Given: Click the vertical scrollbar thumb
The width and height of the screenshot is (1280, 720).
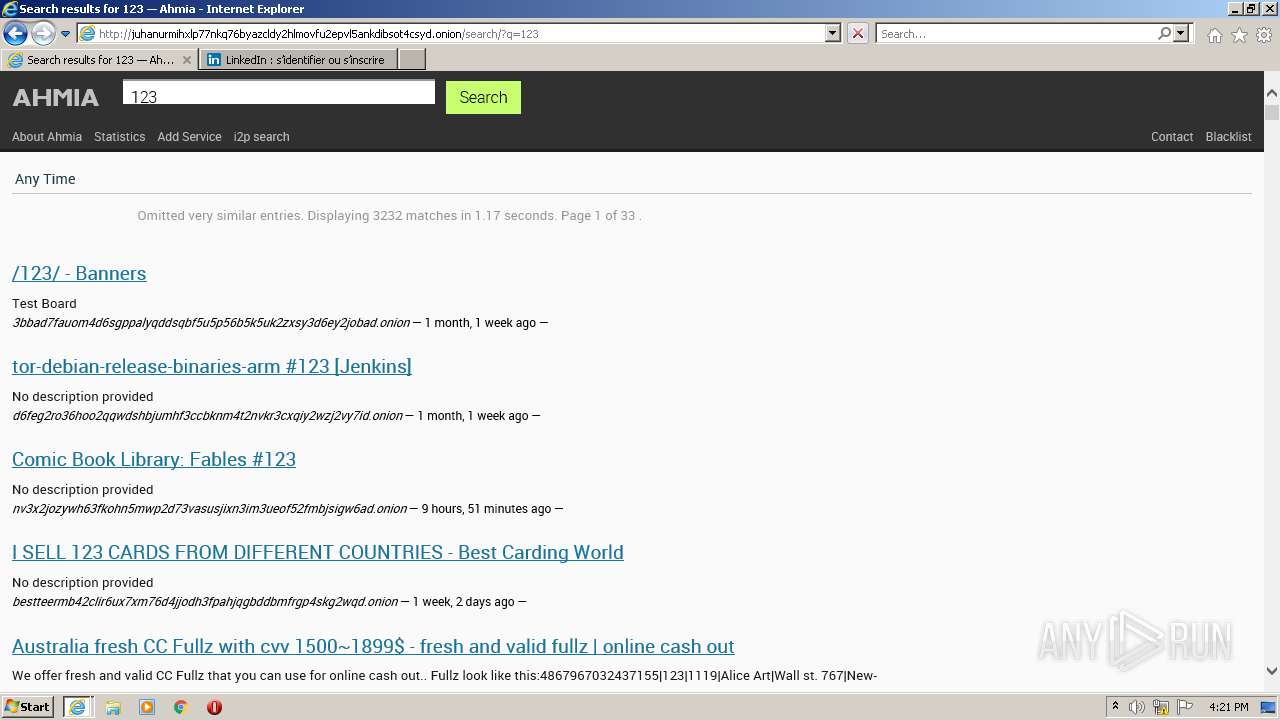Looking at the screenshot, I should 1272,112.
